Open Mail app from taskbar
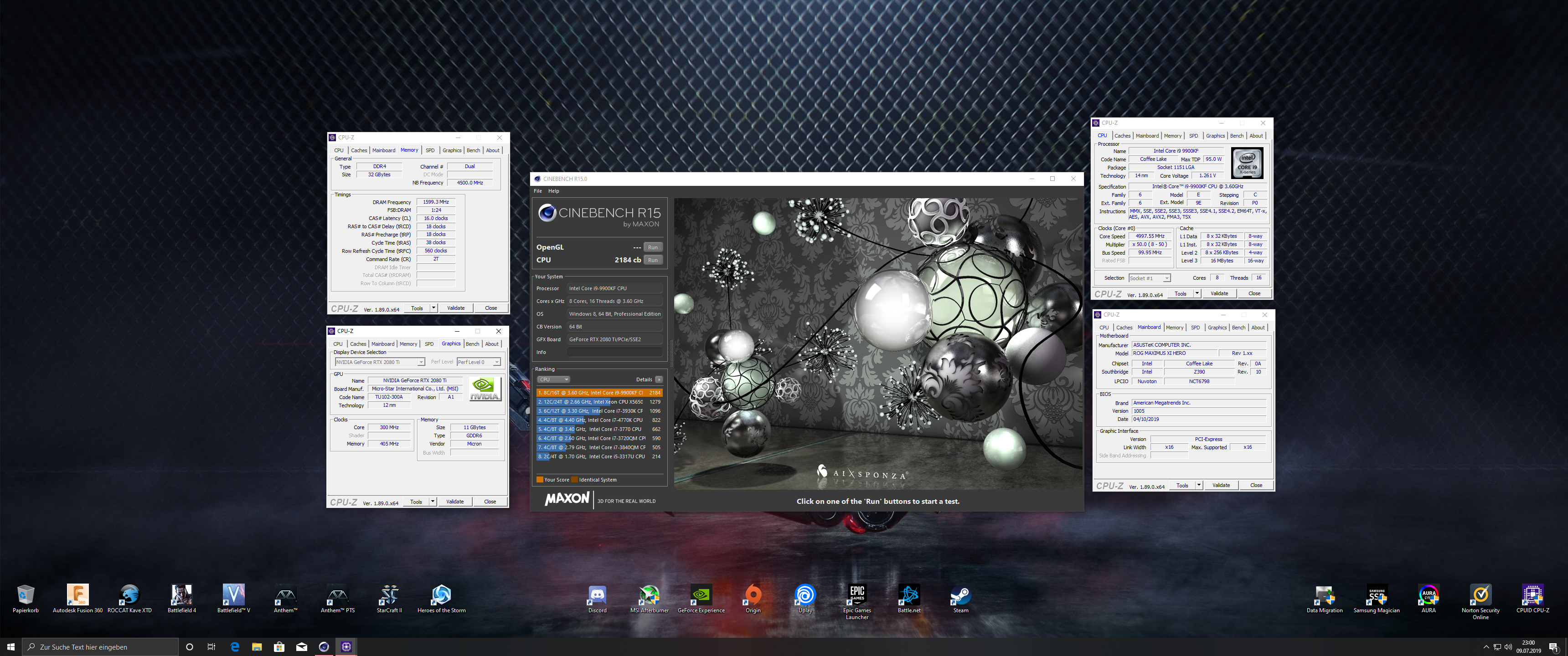Screen dimensions: 1568x656 [x=301, y=647]
